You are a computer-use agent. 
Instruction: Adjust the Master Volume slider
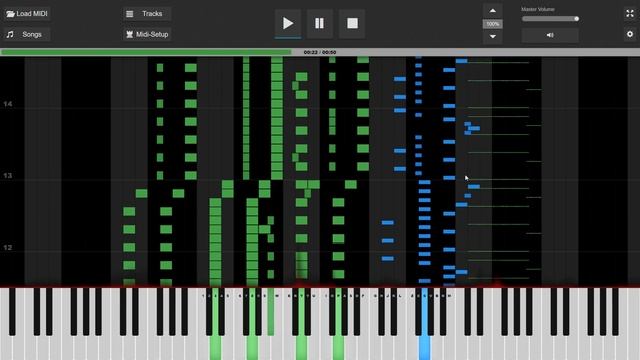[550, 19]
